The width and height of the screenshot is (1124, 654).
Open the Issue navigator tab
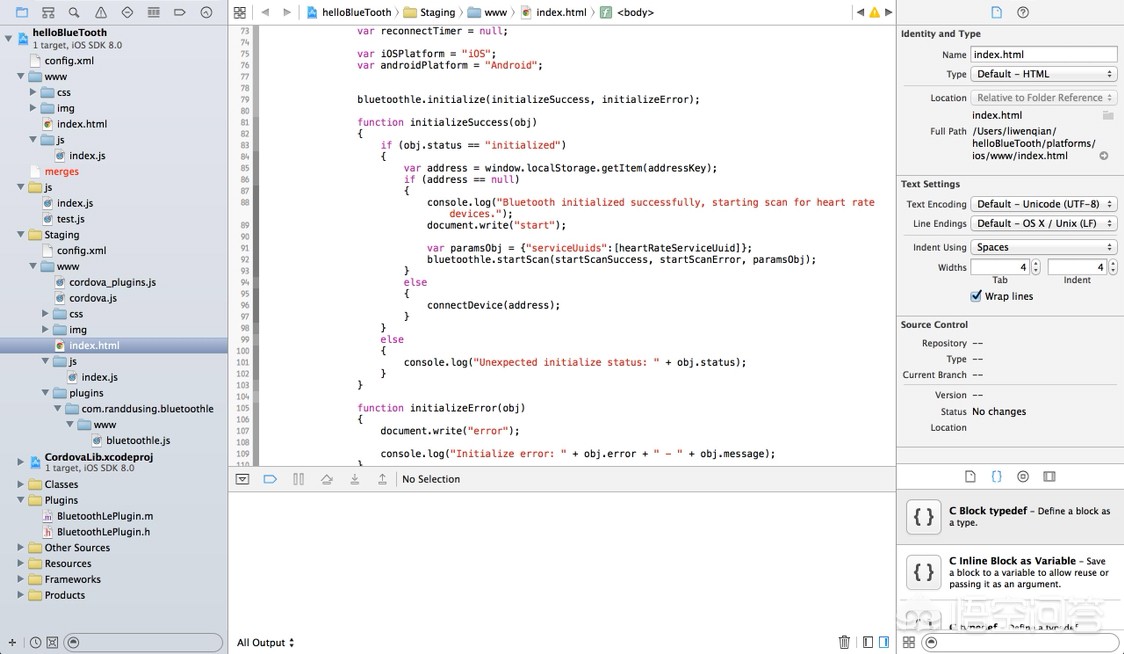pos(100,12)
